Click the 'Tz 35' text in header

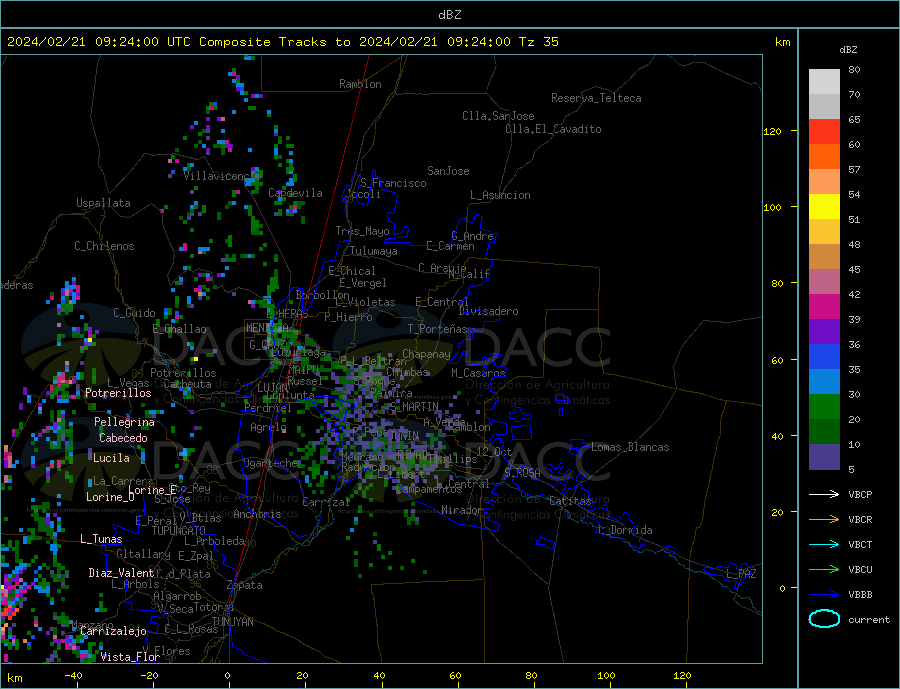(538, 42)
